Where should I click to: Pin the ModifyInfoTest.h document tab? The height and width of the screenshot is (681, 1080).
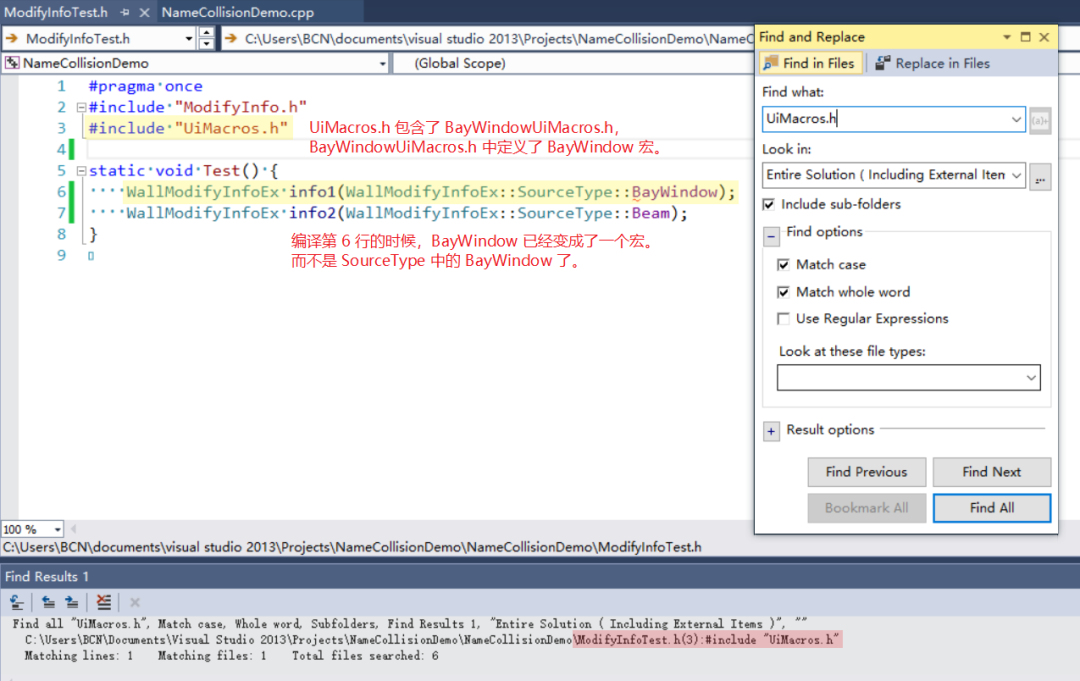(x=124, y=11)
